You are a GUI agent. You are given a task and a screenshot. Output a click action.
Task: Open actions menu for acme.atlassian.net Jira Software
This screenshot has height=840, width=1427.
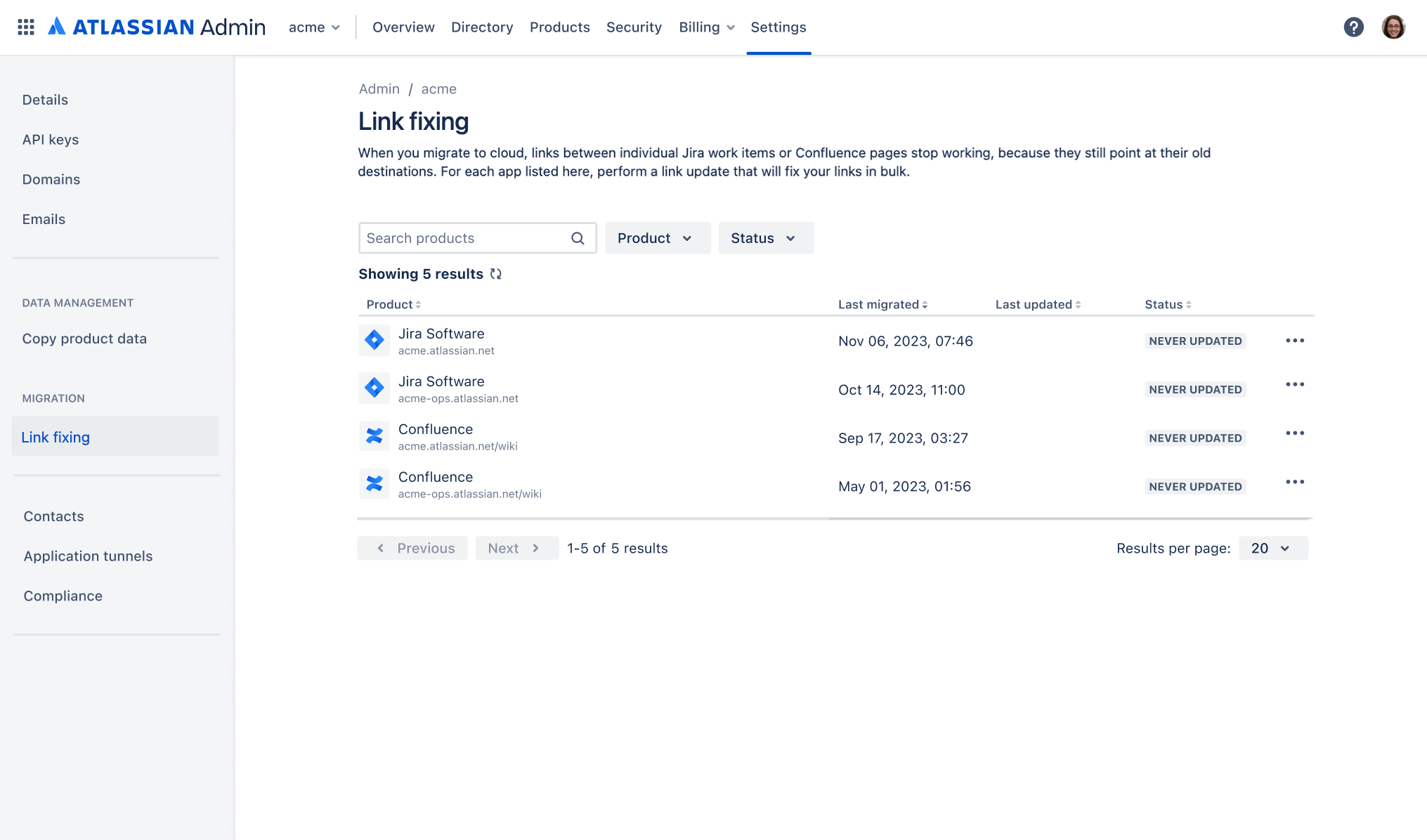coord(1294,341)
